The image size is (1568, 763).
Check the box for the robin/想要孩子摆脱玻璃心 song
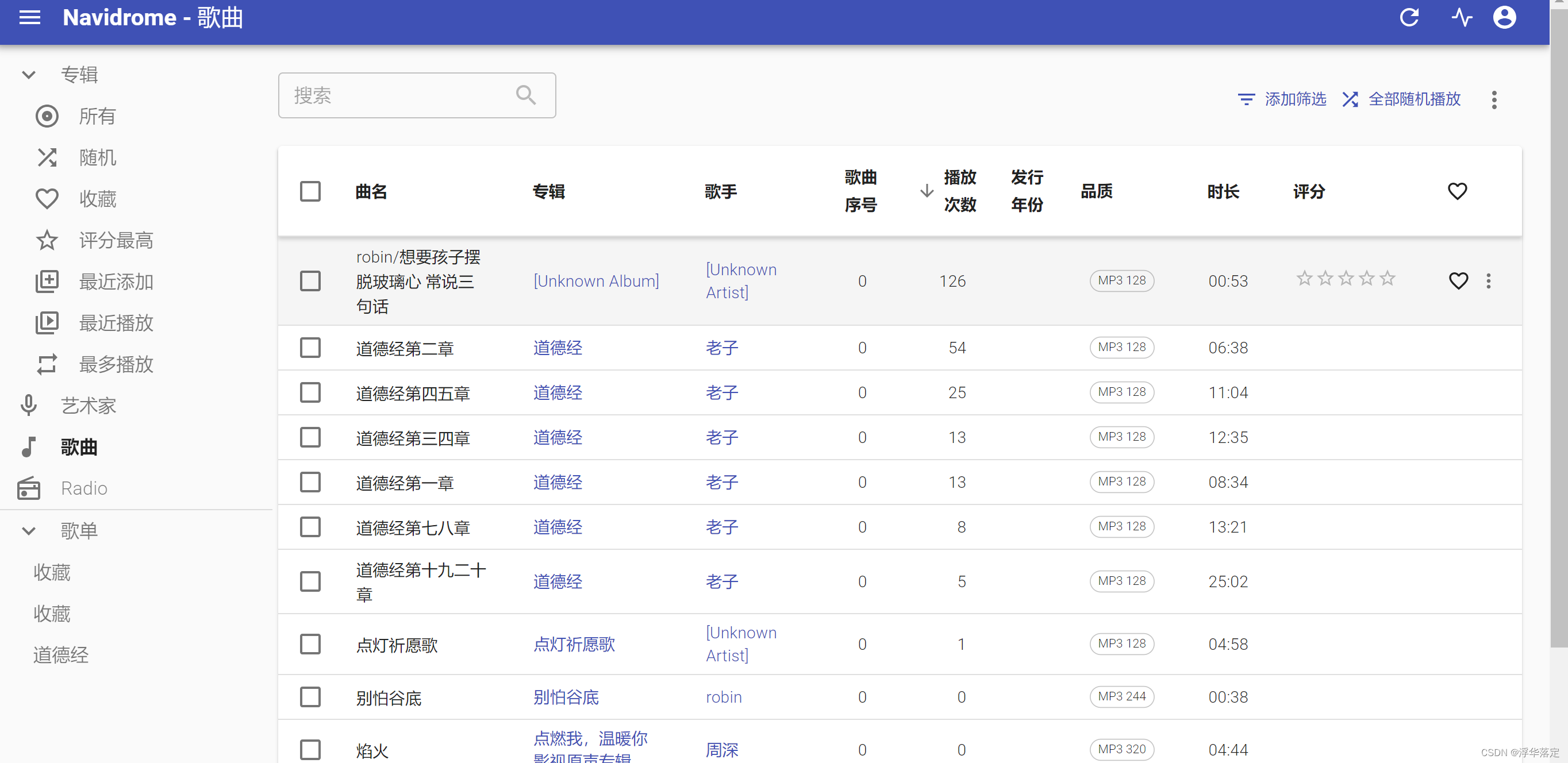click(x=310, y=281)
